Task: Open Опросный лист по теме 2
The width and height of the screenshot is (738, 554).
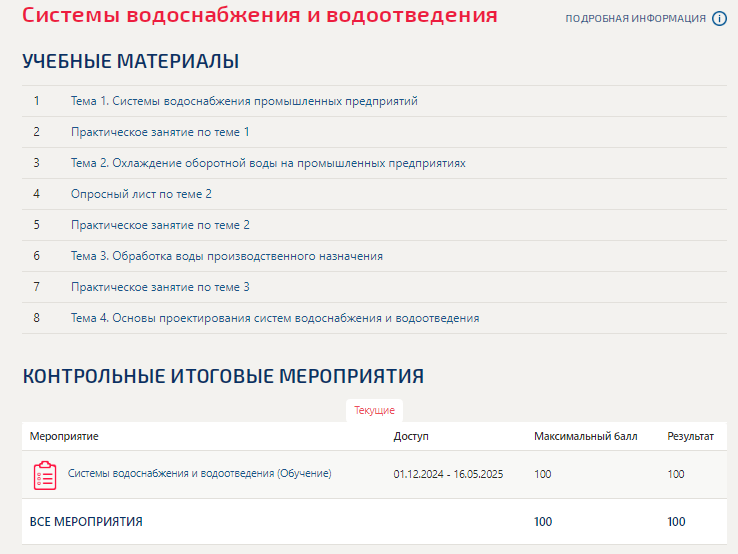Action: (141, 194)
